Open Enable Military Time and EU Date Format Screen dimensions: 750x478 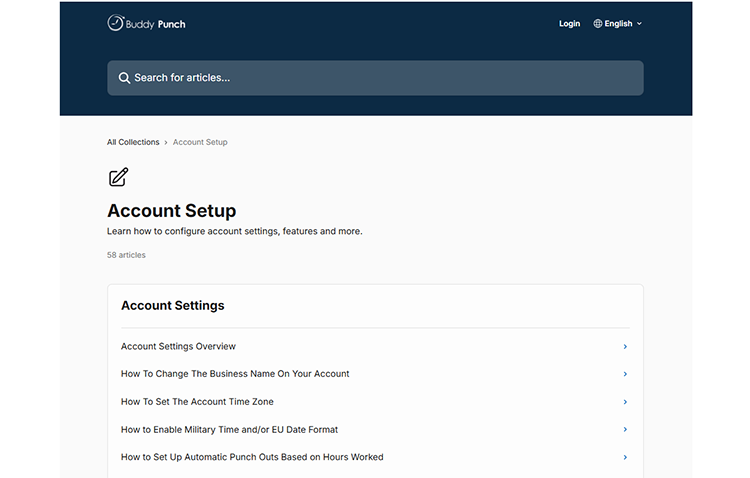(229, 430)
